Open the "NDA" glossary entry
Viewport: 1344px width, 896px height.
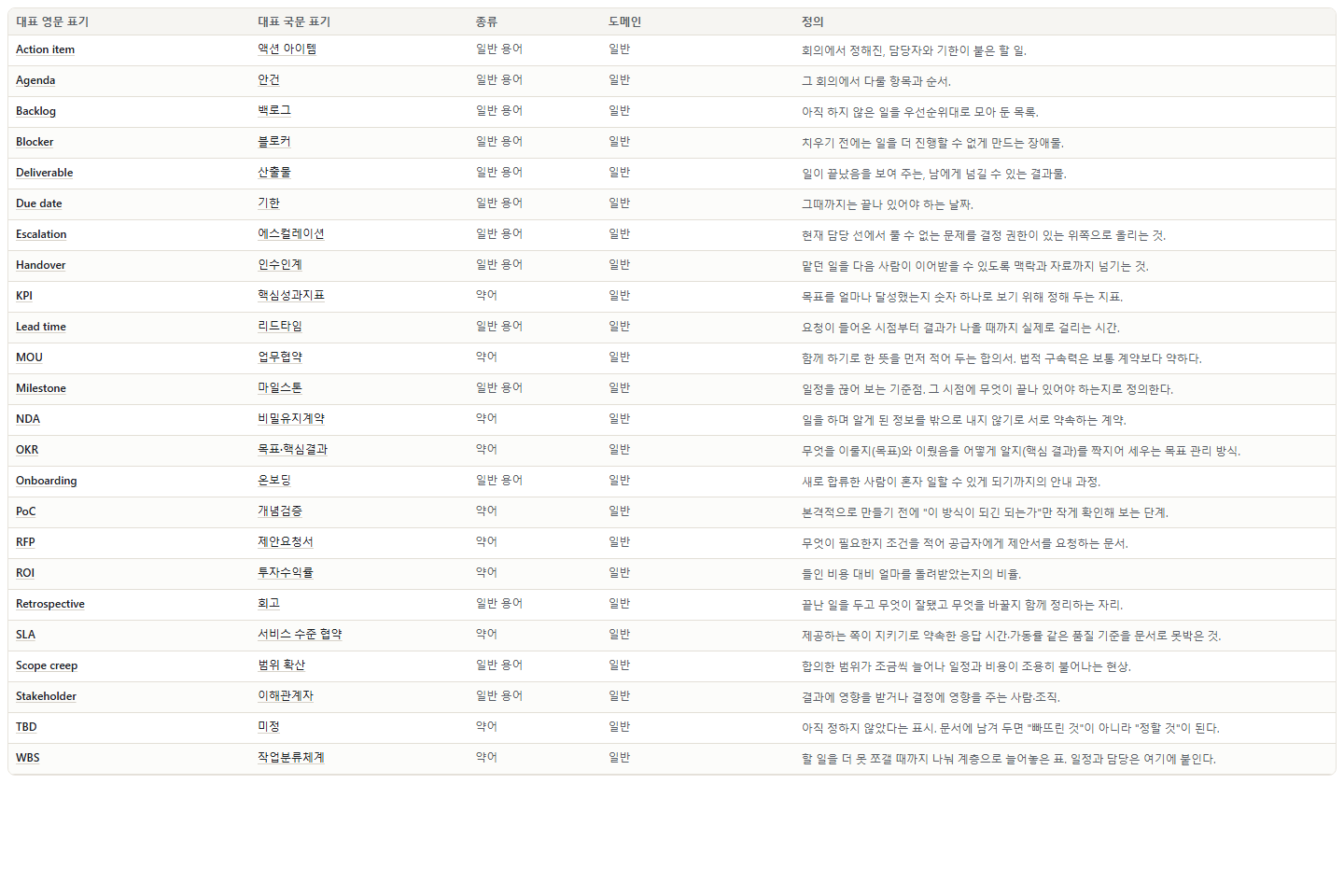28,419
